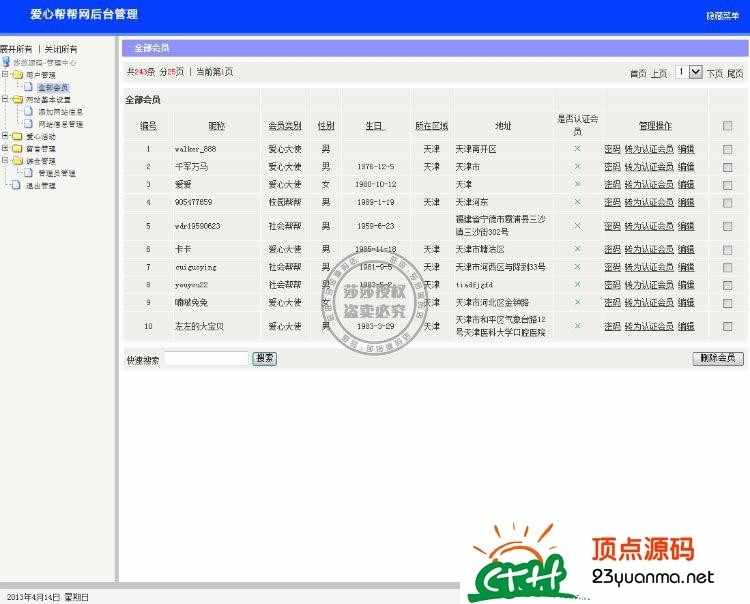Click 密码 link in walker_888 row
750x604 pixels.
coord(612,149)
